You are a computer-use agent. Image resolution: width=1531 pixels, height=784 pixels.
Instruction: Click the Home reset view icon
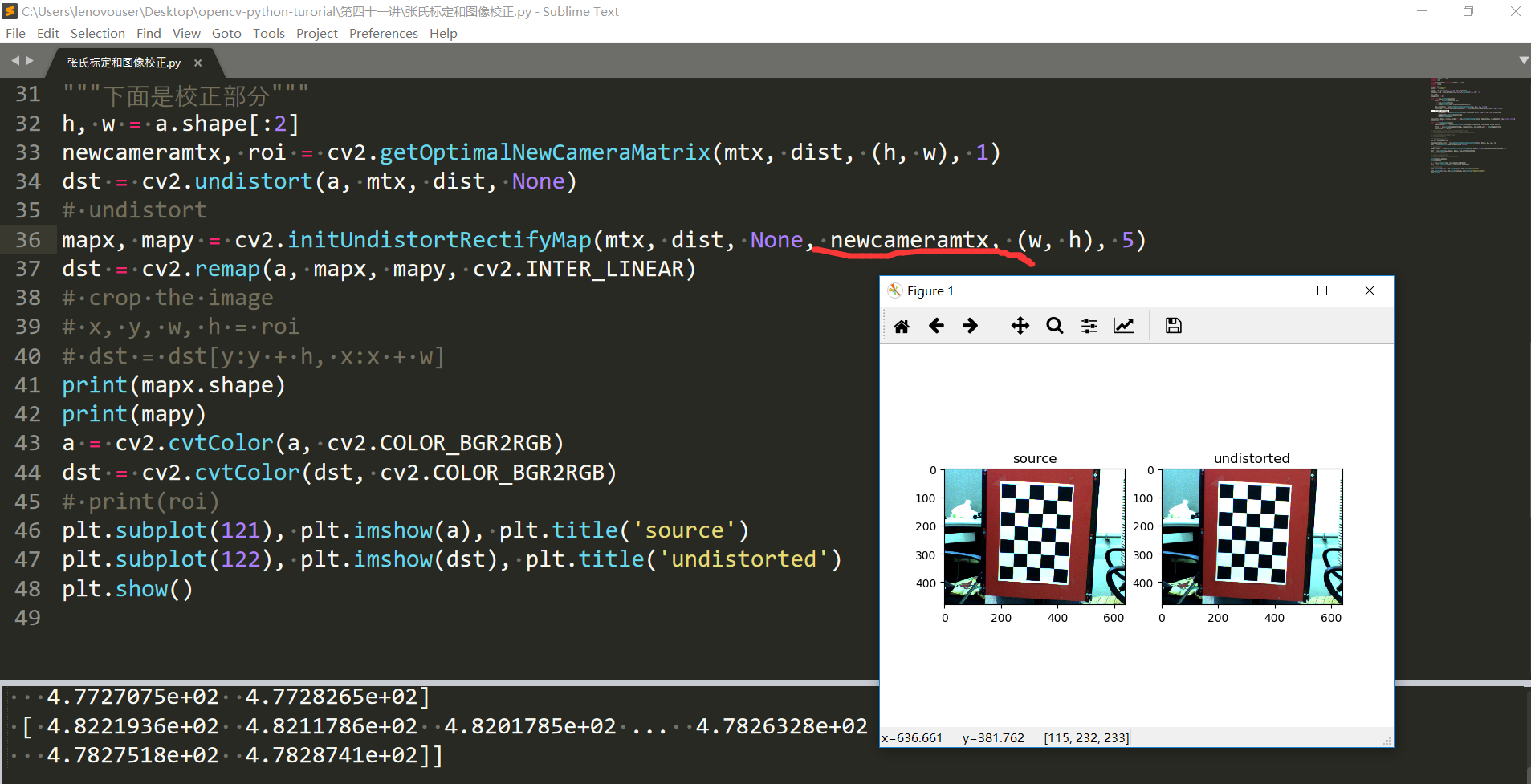point(902,326)
